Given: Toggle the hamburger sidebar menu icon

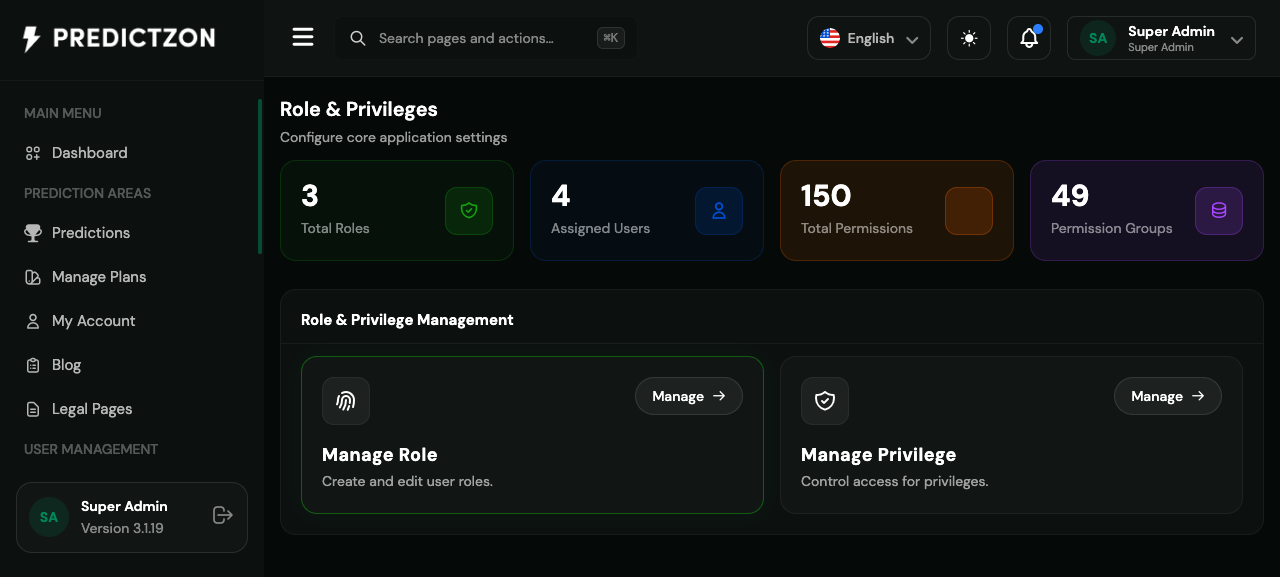Looking at the screenshot, I should (303, 38).
